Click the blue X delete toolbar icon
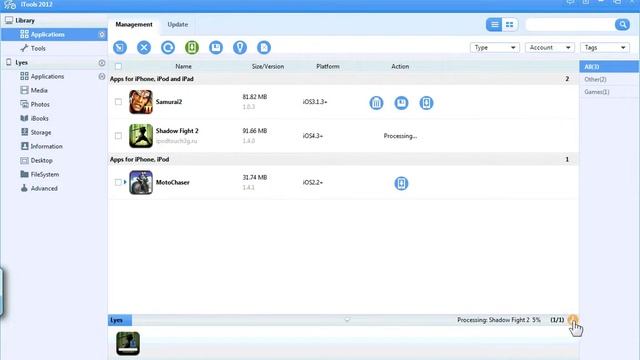 [x=144, y=47]
